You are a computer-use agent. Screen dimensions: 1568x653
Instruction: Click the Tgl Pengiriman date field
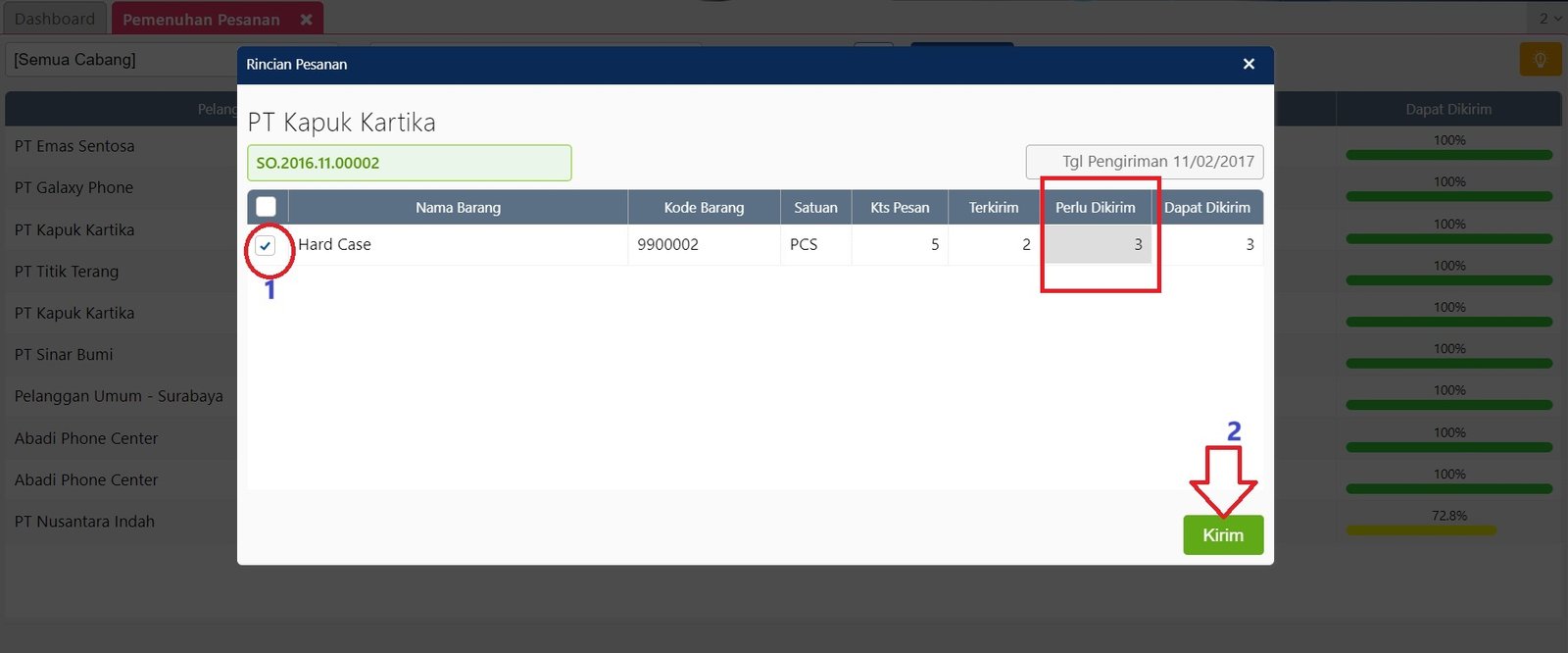[1145, 162]
